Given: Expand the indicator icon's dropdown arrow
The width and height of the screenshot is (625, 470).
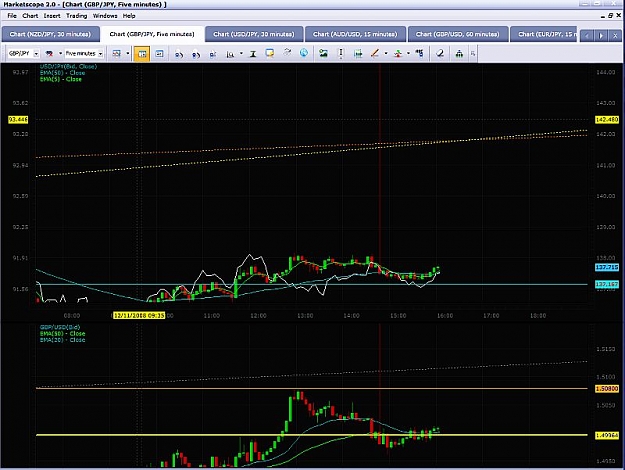Looking at the screenshot, I should 241,53.
